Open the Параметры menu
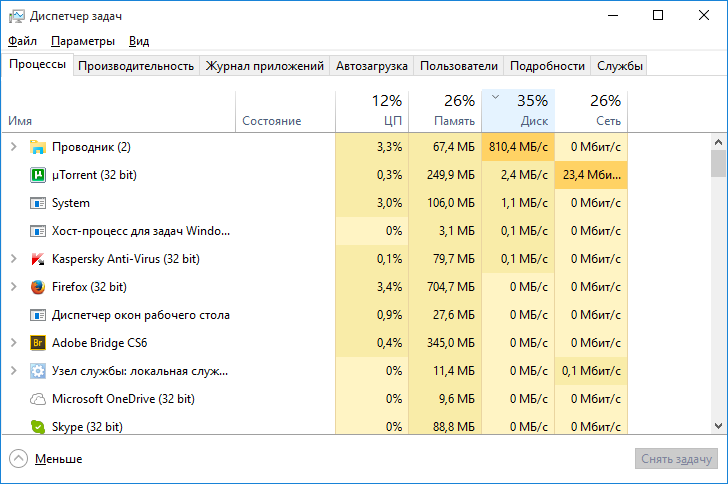The image size is (728, 484). point(83,41)
